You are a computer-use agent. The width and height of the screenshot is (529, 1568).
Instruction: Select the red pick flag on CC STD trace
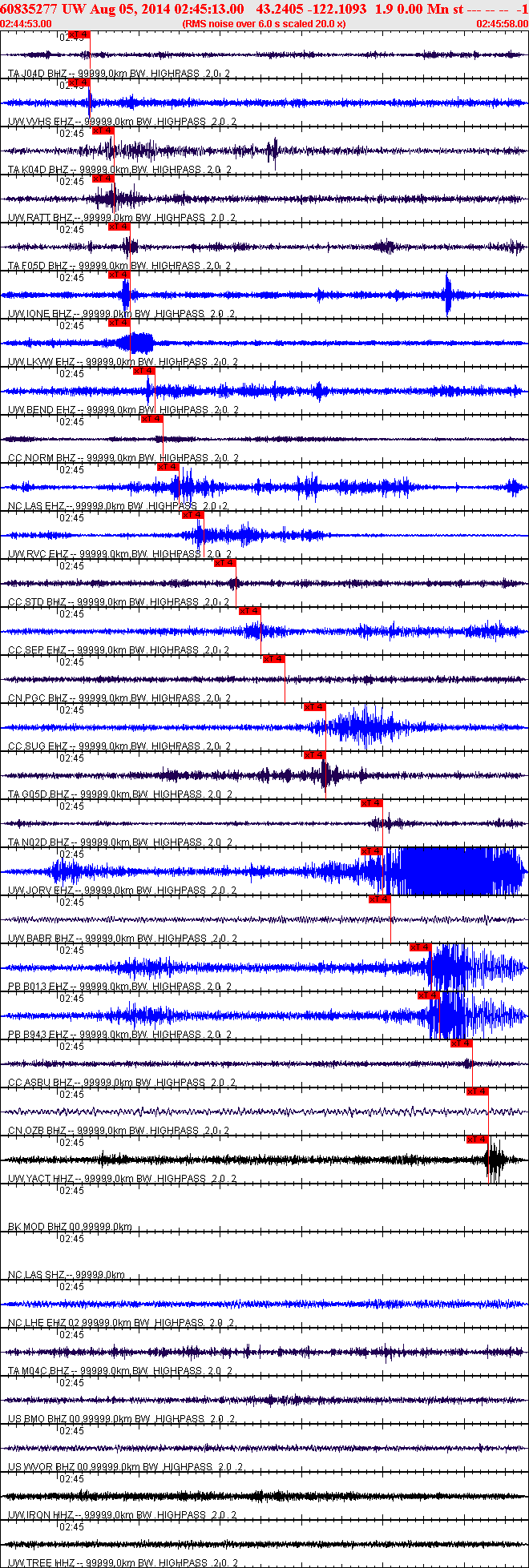(x=225, y=563)
